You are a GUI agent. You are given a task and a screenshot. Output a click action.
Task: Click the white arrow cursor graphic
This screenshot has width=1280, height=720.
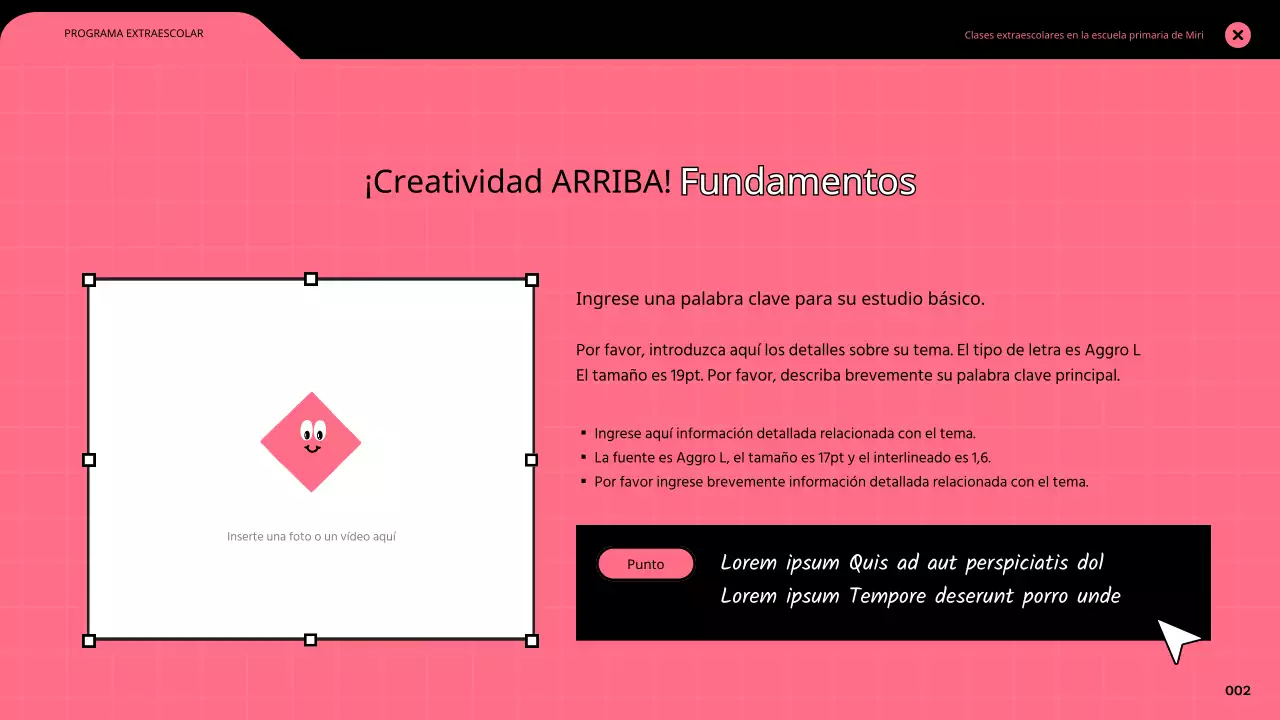tap(1178, 640)
